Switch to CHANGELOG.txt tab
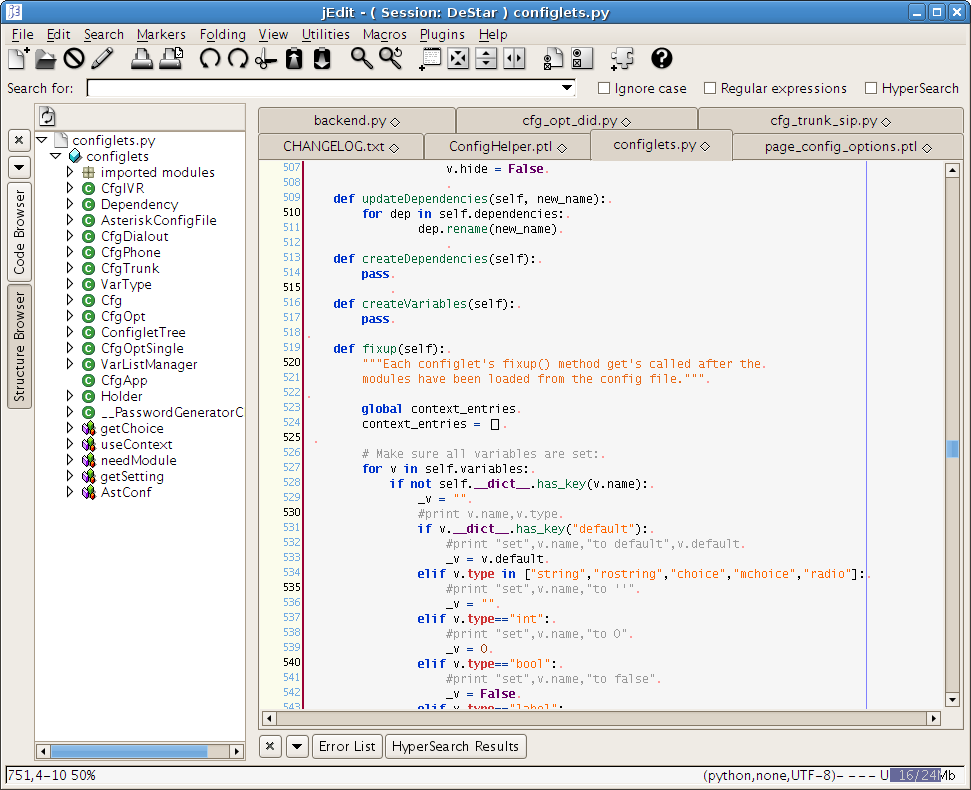Viewport: 971px width, 790px height. point(341,147)
